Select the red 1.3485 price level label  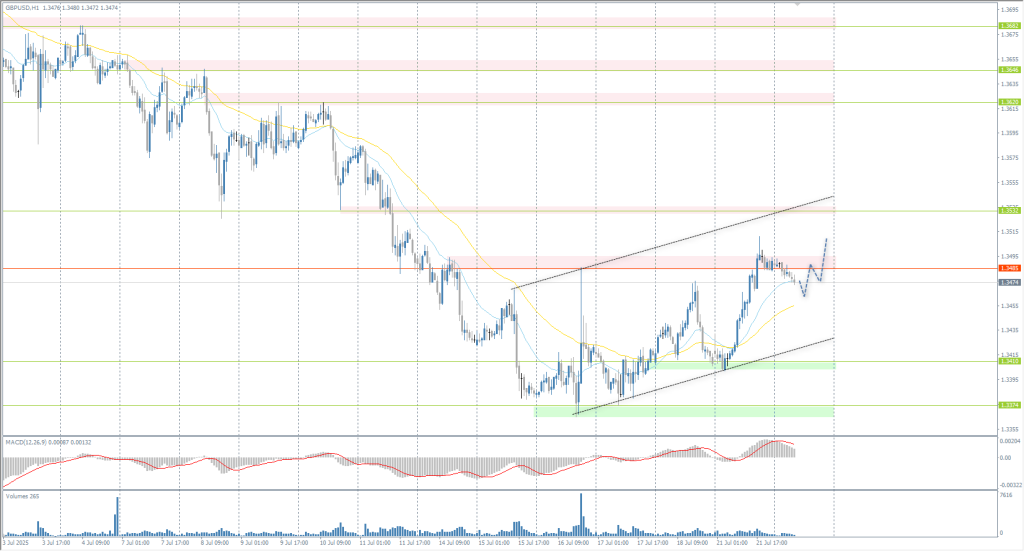[x=1008, y=268]
